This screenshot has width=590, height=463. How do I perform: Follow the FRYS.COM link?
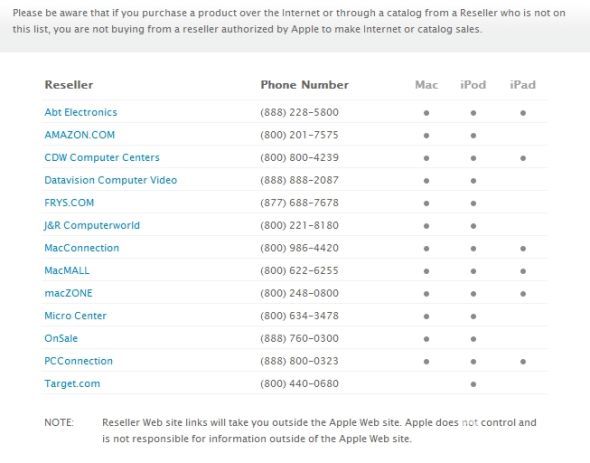[69, 203]
